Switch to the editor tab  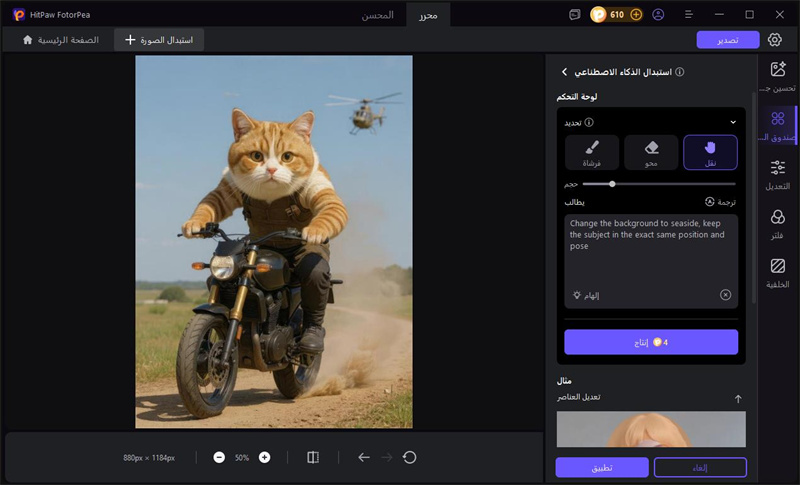(428, 15)
